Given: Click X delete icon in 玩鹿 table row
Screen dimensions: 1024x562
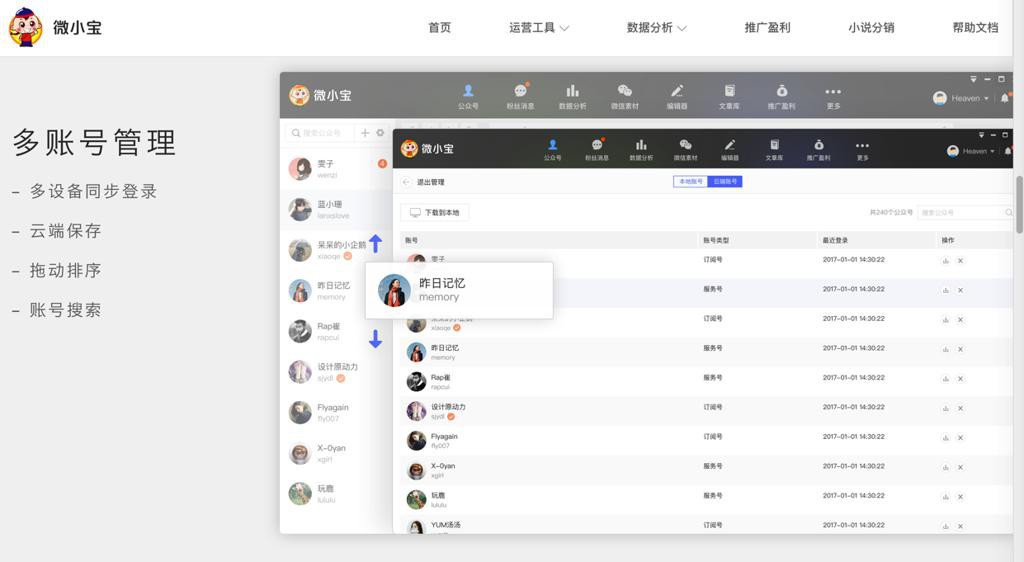Looking at the screenshot, I should point(961,497).
